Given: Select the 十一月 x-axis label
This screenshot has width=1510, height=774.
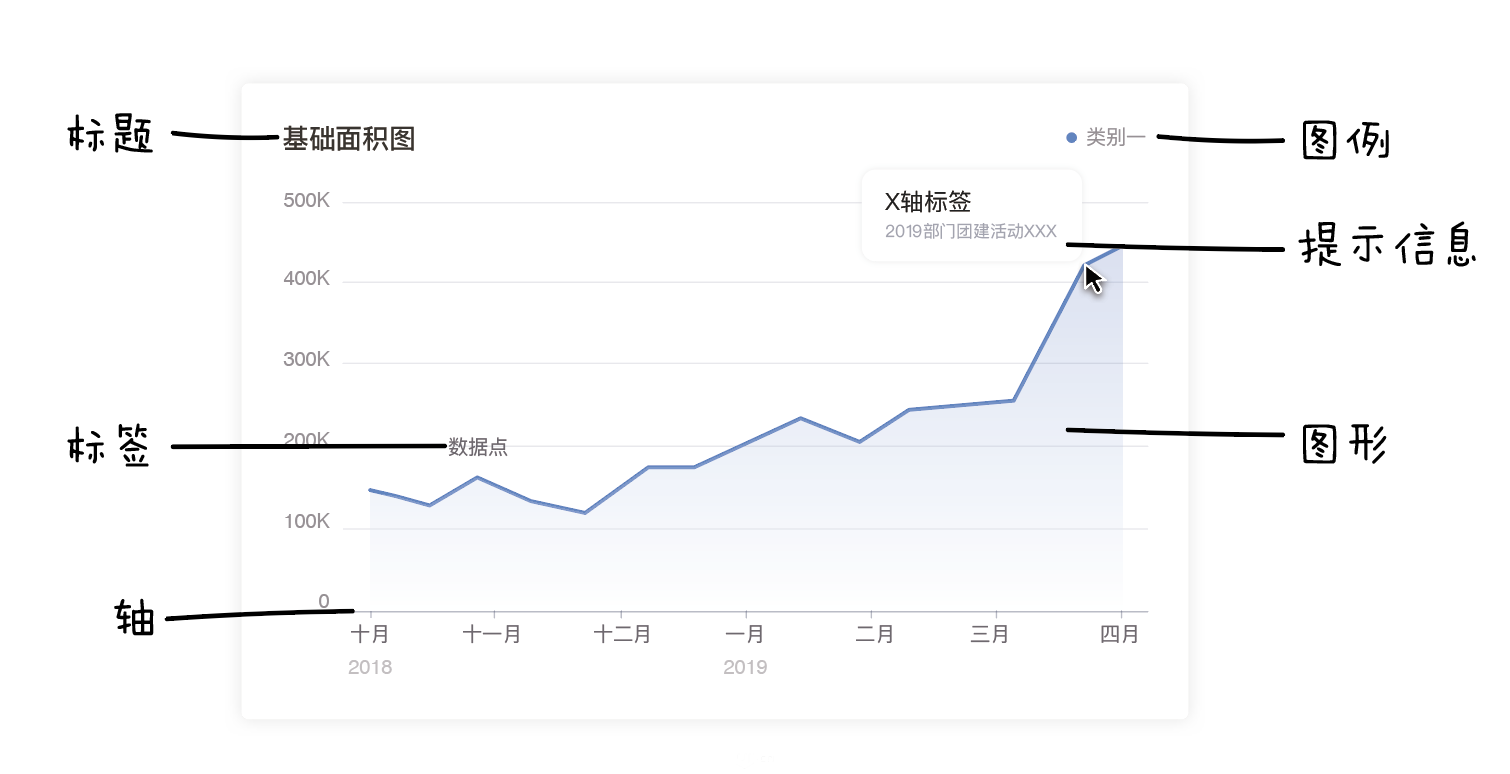Looking at the screenshot, I should pos(492,634).
